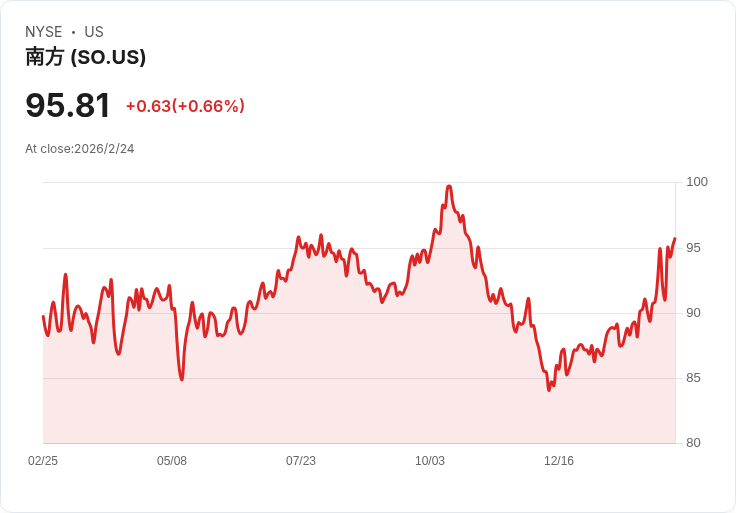The width and height of the screenshot is (736, 513).
Task: Click the At close date text
Action: point(80,149)
